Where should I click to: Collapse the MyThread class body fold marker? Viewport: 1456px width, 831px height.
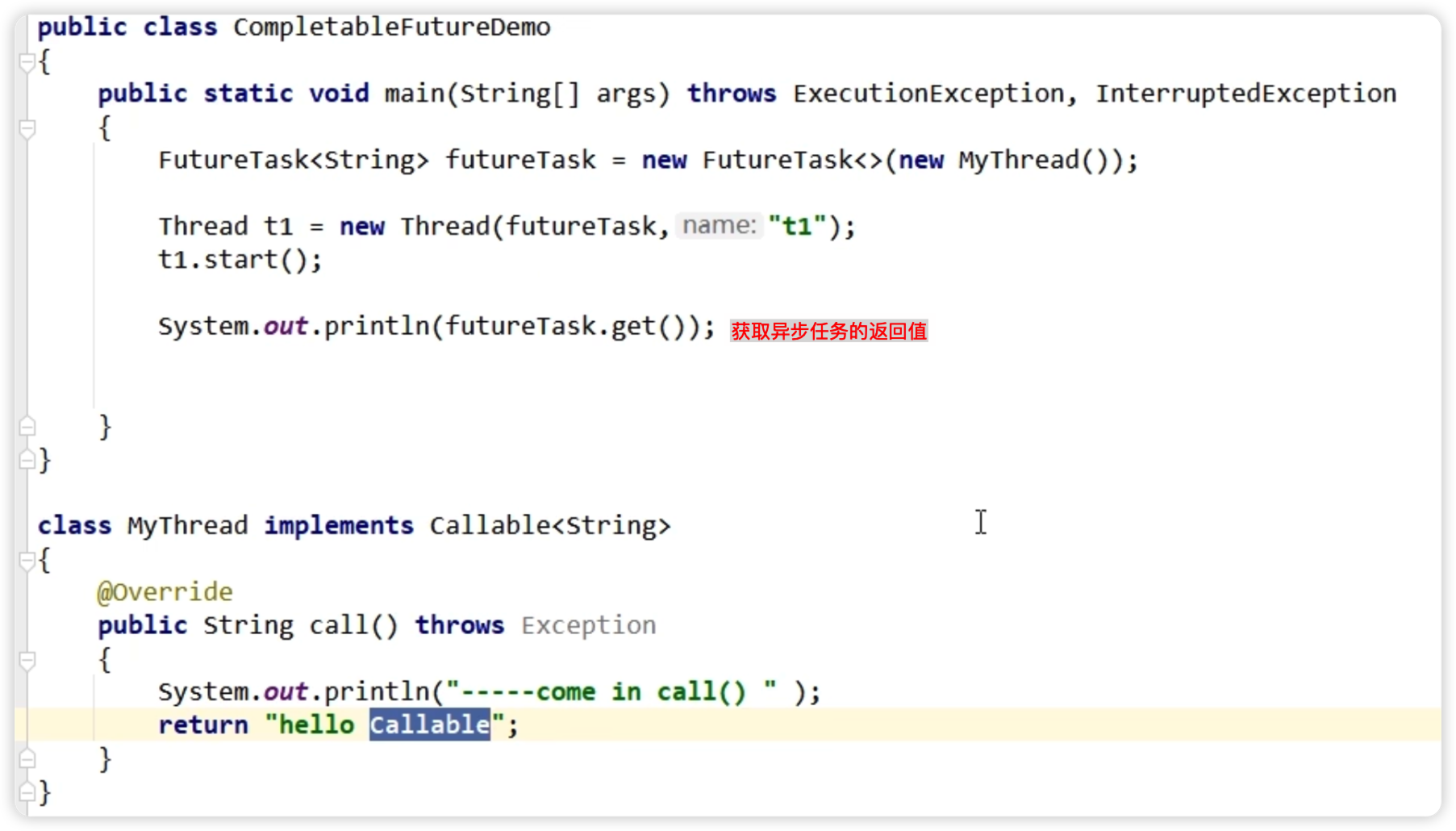coord(27,560)
